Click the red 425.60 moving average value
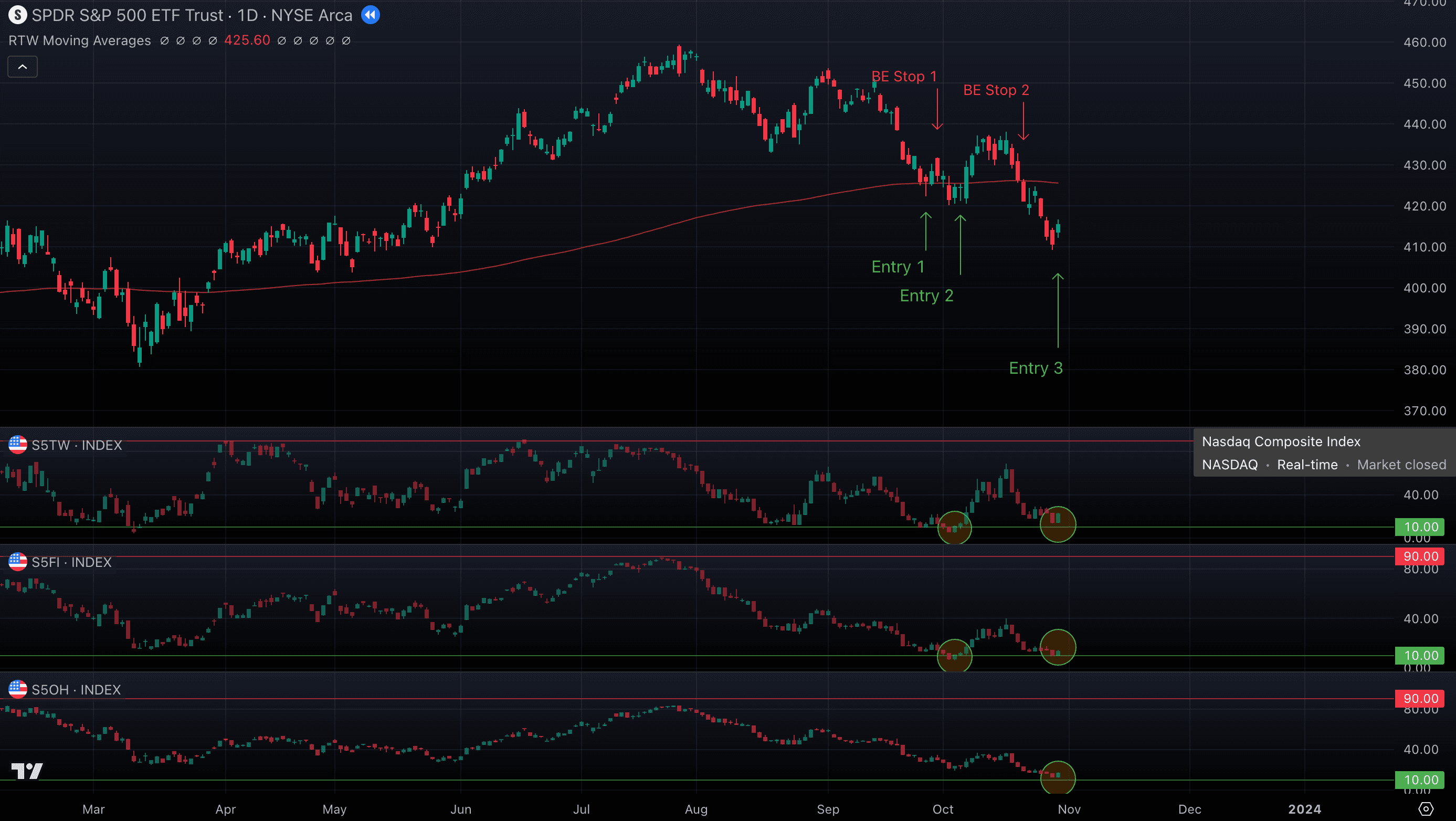 tap(247, 41)
